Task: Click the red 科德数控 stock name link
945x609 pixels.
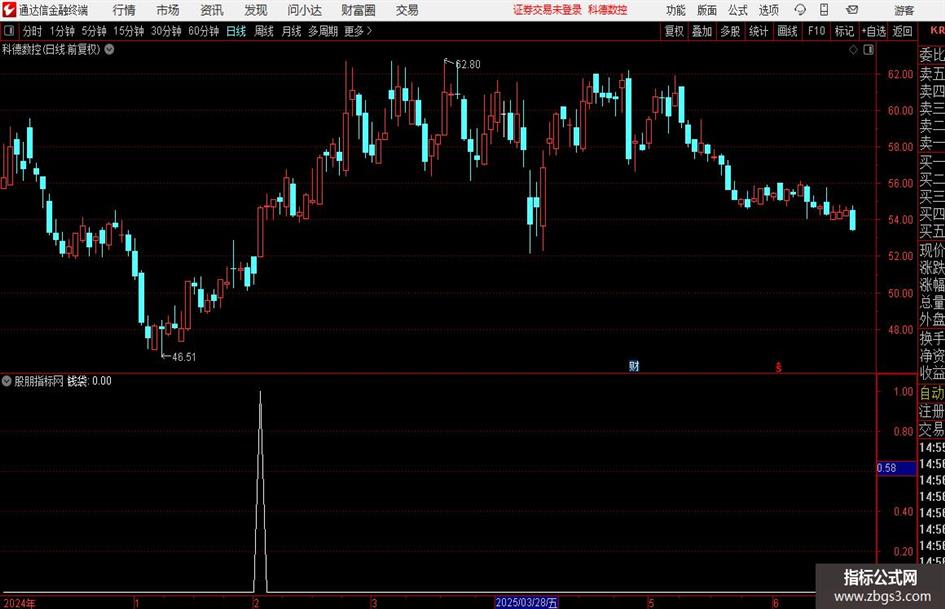Action: 608,10
